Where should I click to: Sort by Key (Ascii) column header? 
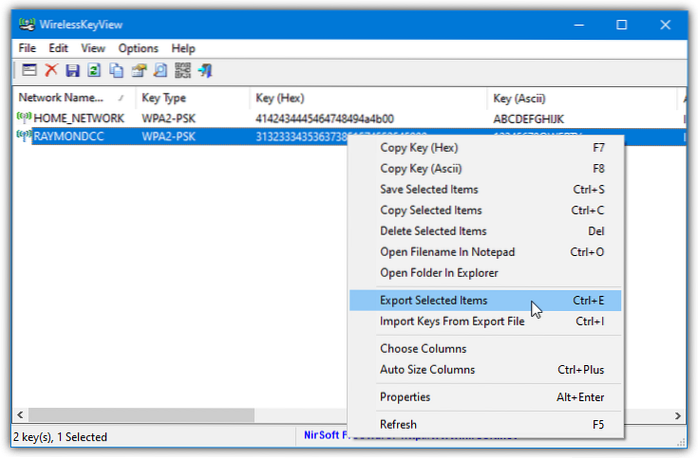click(x=530, y=98)
